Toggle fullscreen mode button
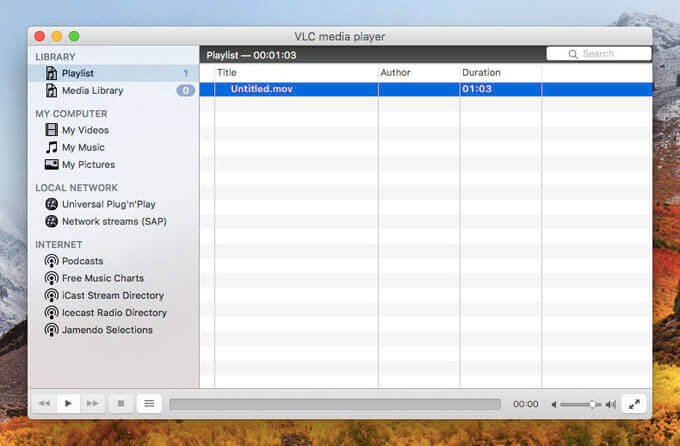 tap(634, 404)
